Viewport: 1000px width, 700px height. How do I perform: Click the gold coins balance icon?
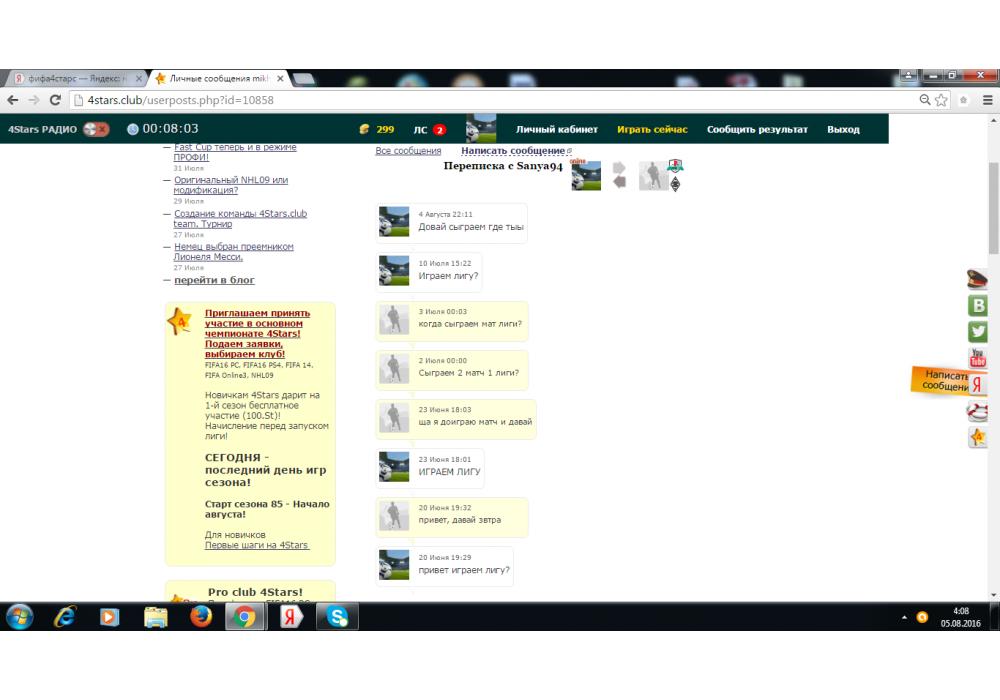tap(364, 129)
